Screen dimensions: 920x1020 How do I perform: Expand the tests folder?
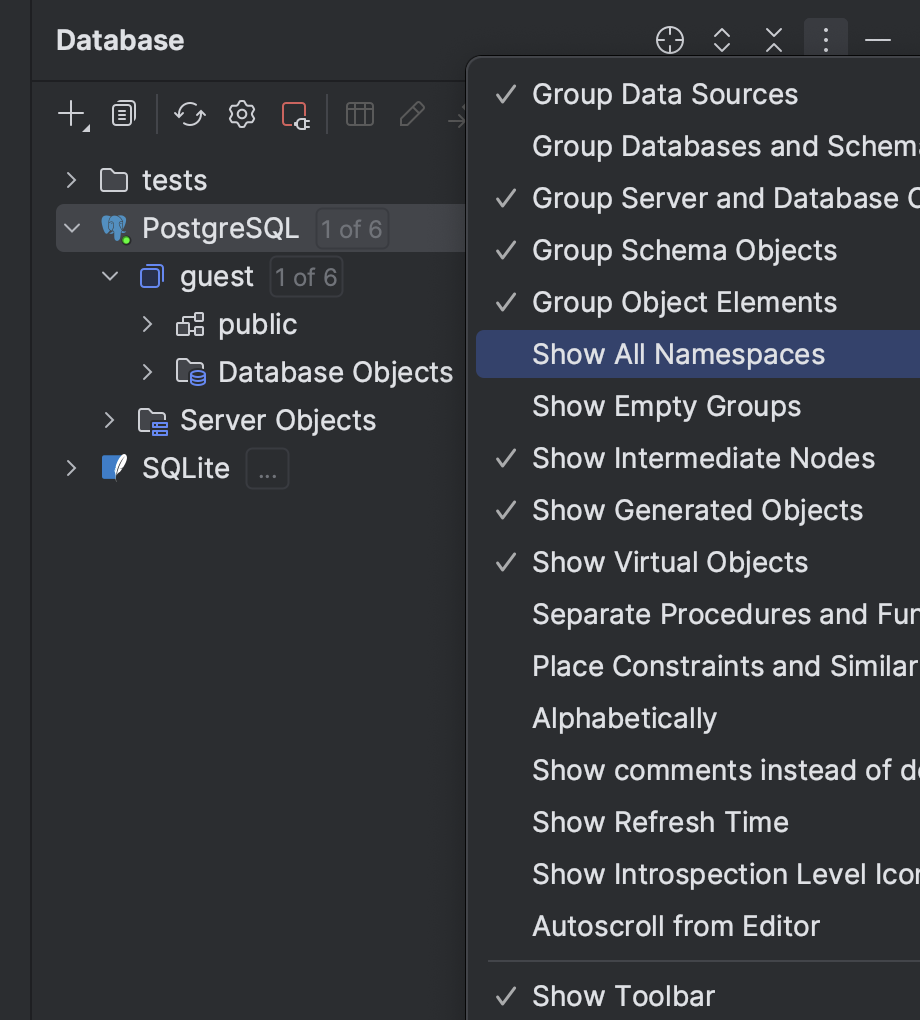[x=70, y=180]
